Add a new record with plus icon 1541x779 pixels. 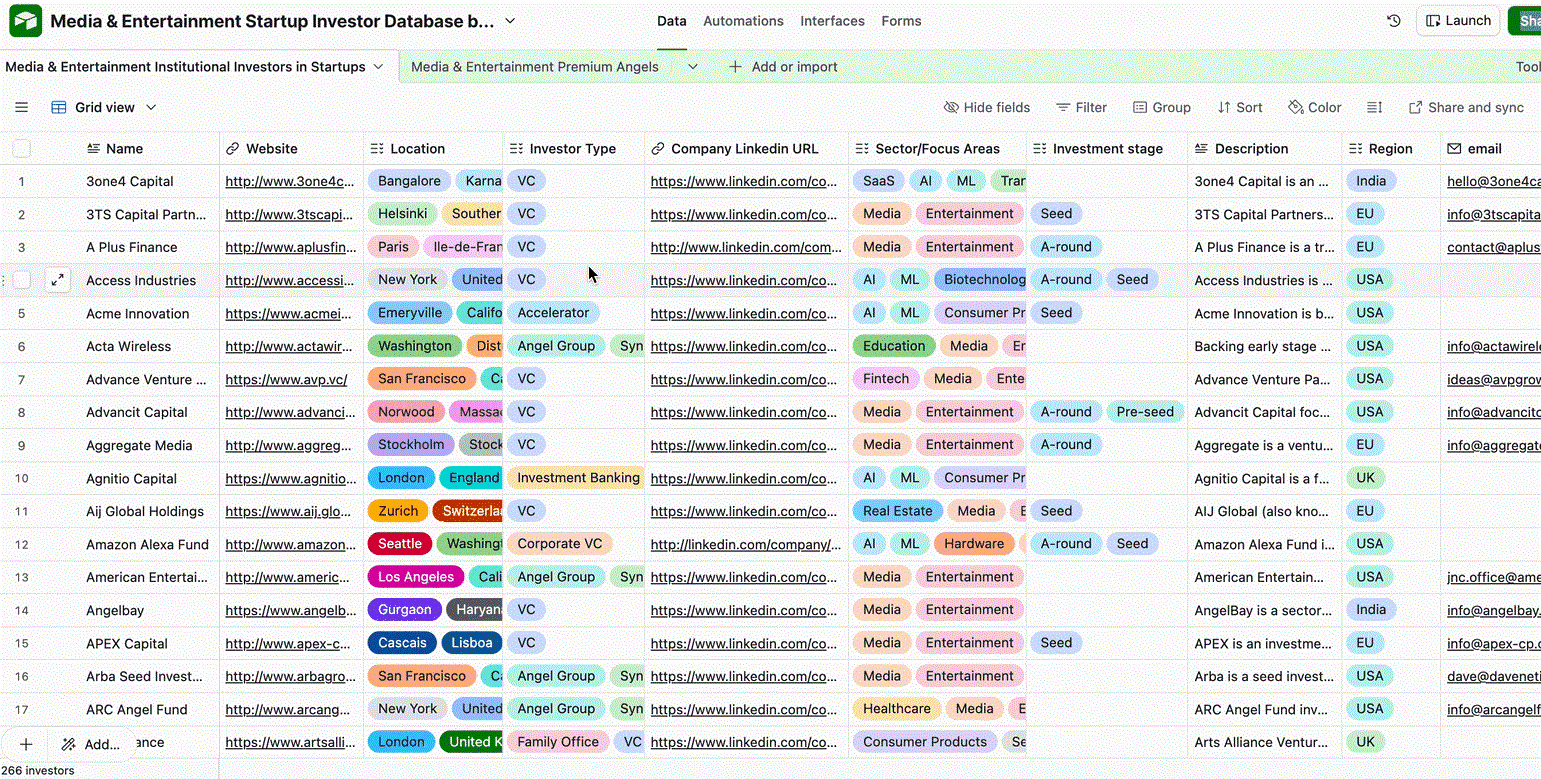click(26, 744)
